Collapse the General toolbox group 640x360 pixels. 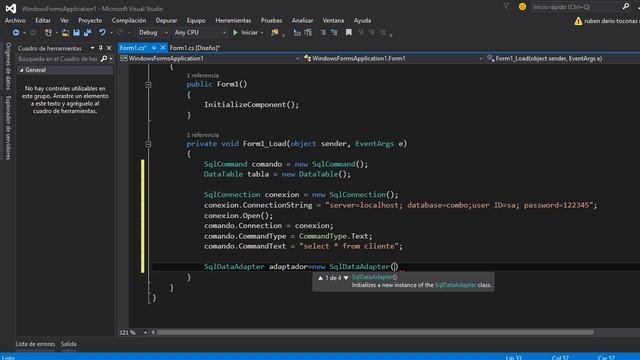coord(22,70)
